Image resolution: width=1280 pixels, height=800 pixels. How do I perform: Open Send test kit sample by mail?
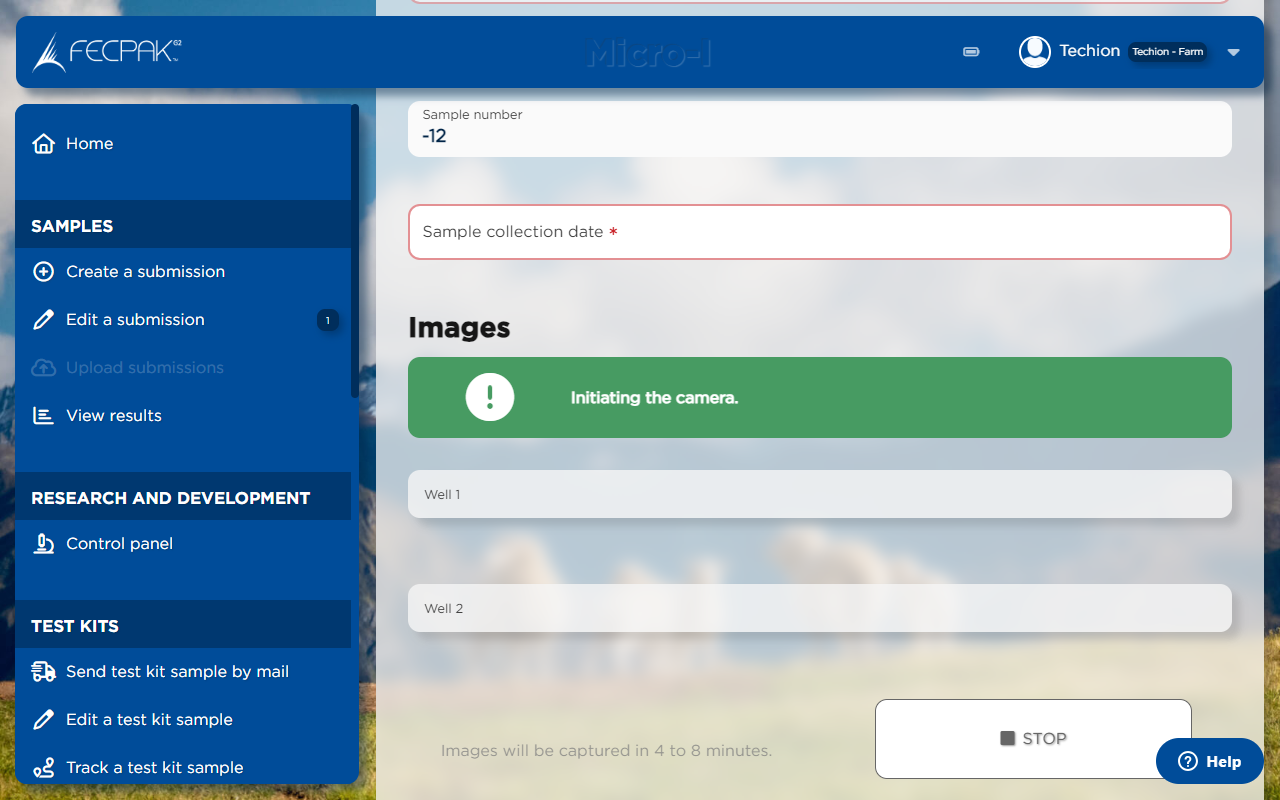(177, 671)
